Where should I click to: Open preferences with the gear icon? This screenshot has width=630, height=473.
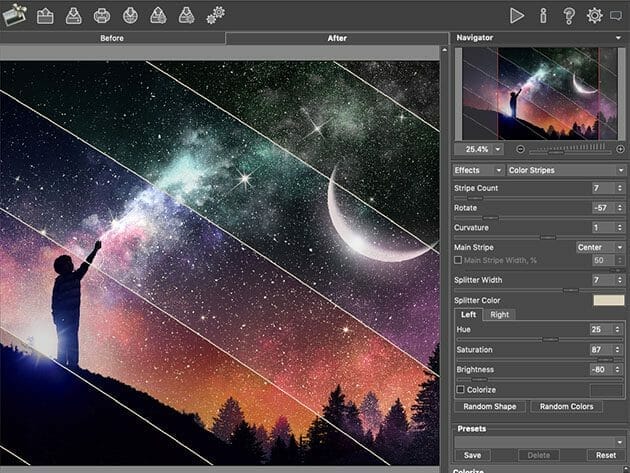[595, 15]
